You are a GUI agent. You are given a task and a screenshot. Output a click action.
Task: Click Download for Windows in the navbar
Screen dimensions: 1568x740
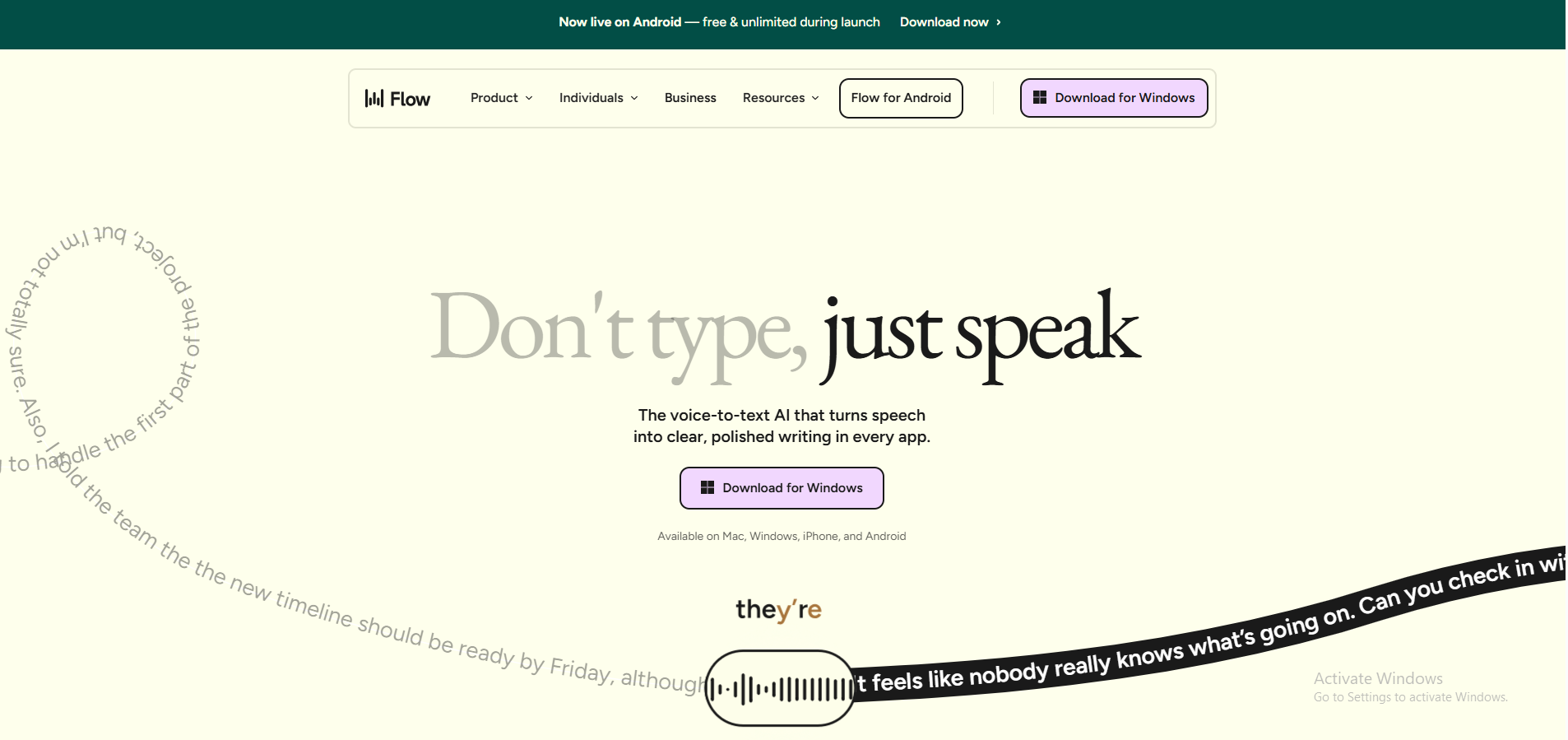coord(1114,98)
